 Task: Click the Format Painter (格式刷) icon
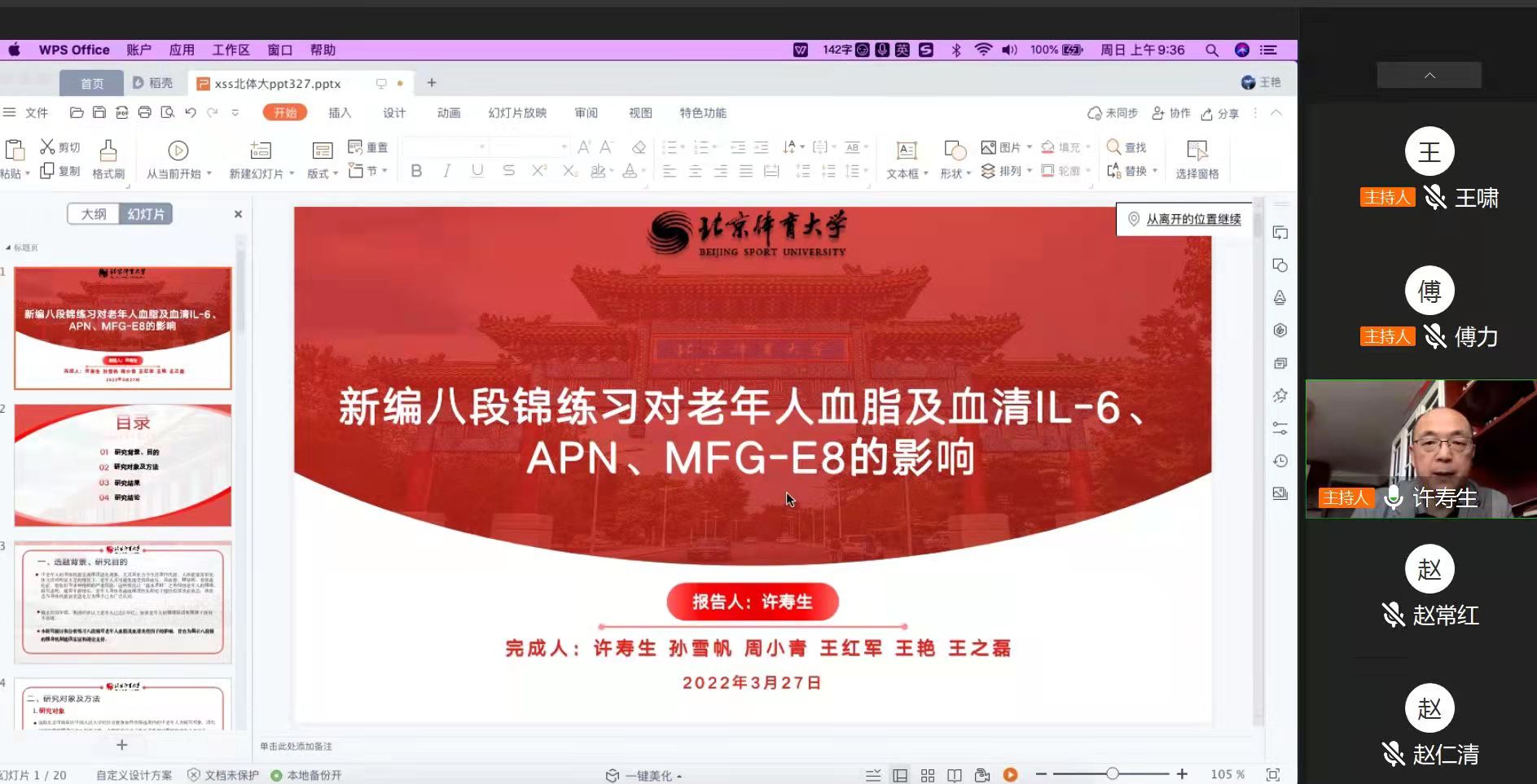click(108, 151)
